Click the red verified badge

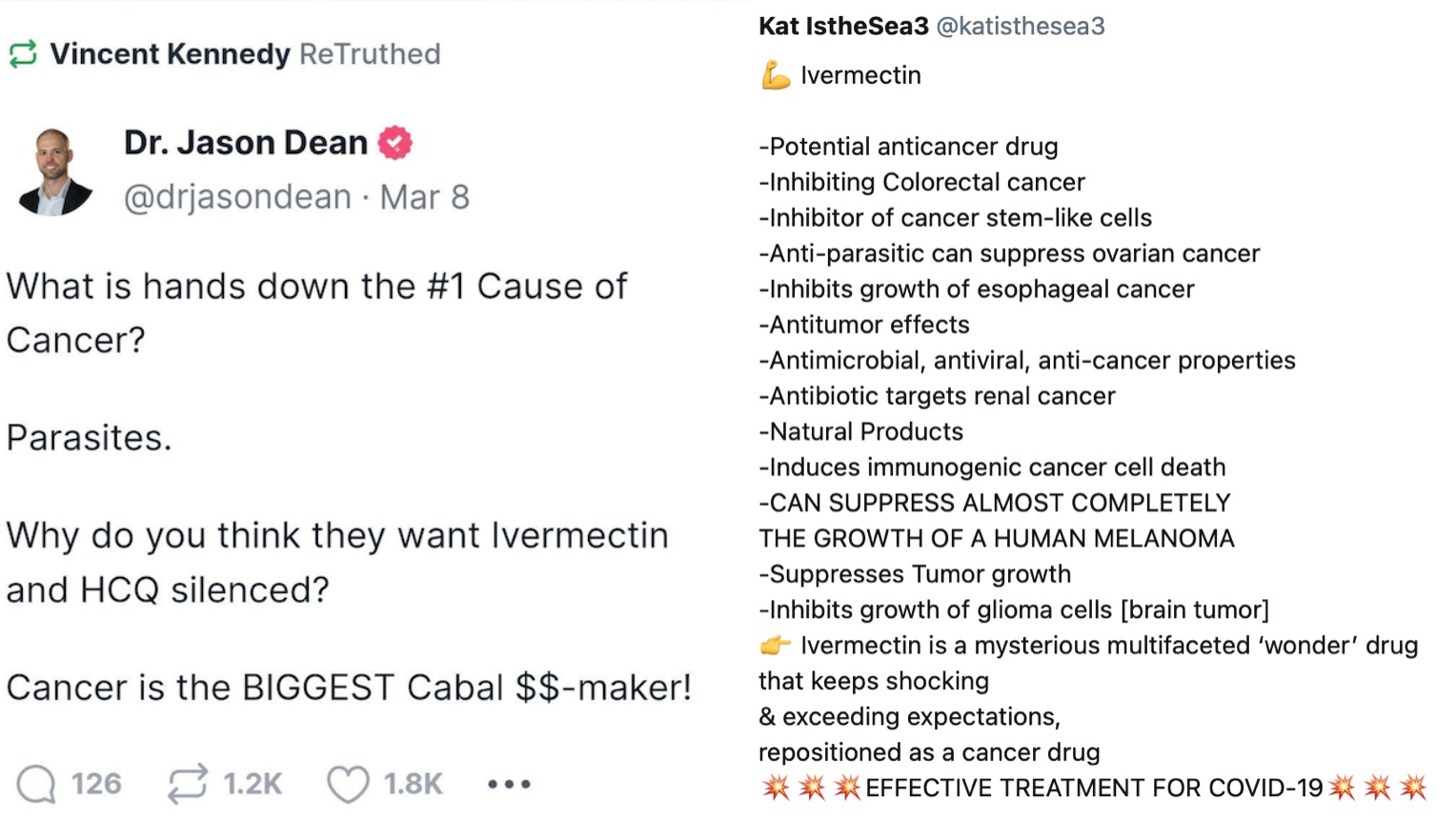pyautogui.click(x=395, y=143)
